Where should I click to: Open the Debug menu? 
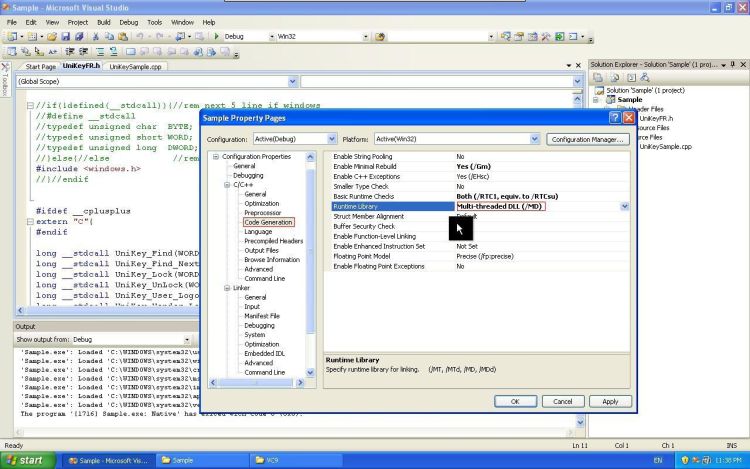tap(129, 22)
